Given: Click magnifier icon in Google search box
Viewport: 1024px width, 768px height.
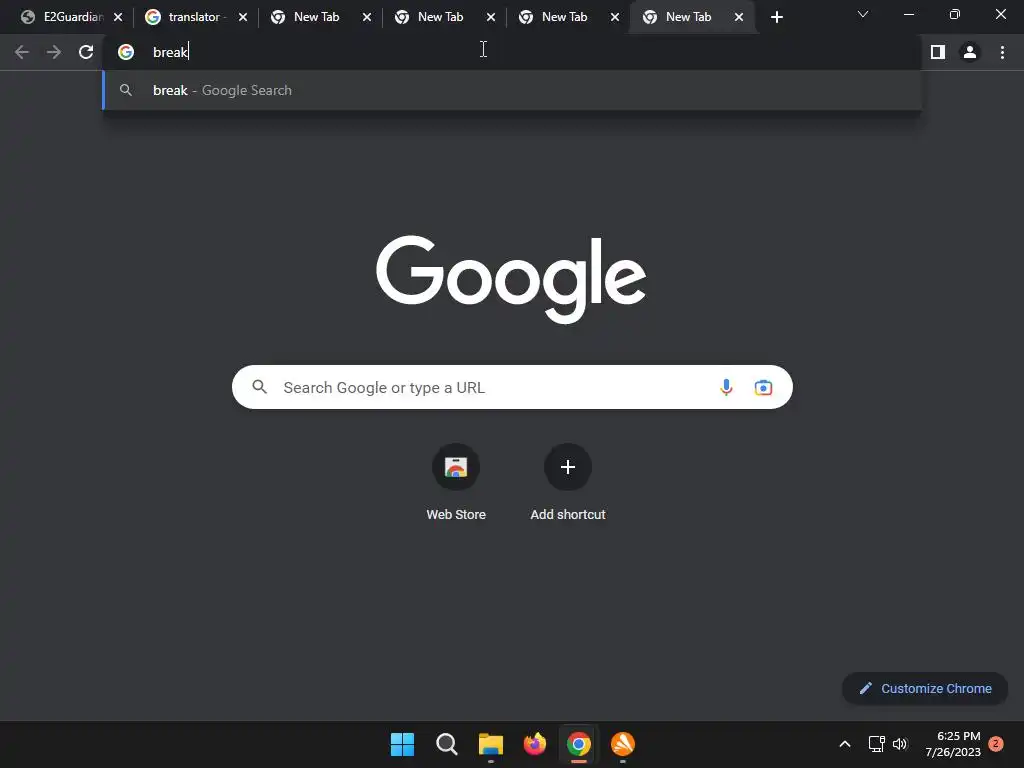Looking at the screenshot, I should coord(260,387).
